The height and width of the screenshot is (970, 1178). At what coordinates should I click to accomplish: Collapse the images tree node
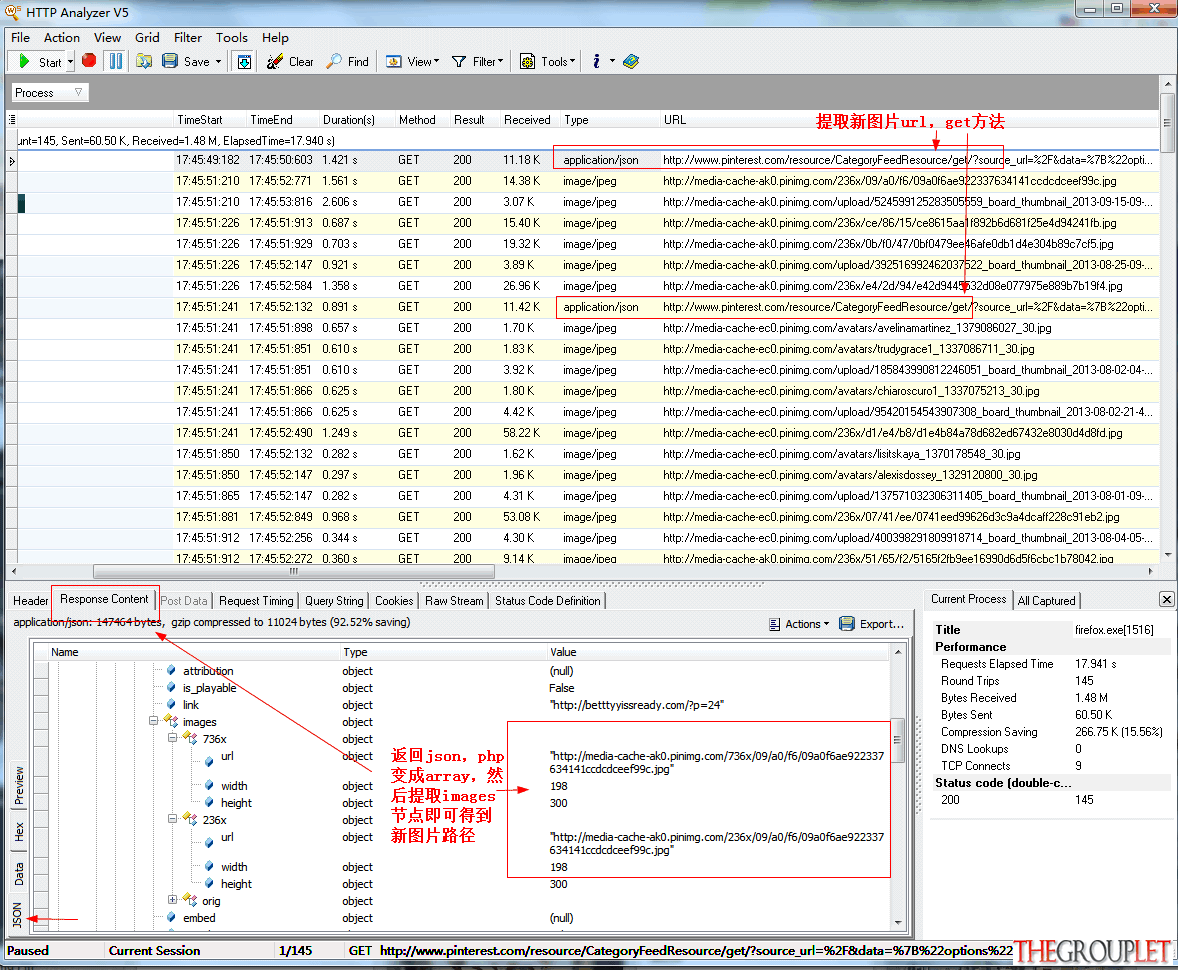click(154, 721)
